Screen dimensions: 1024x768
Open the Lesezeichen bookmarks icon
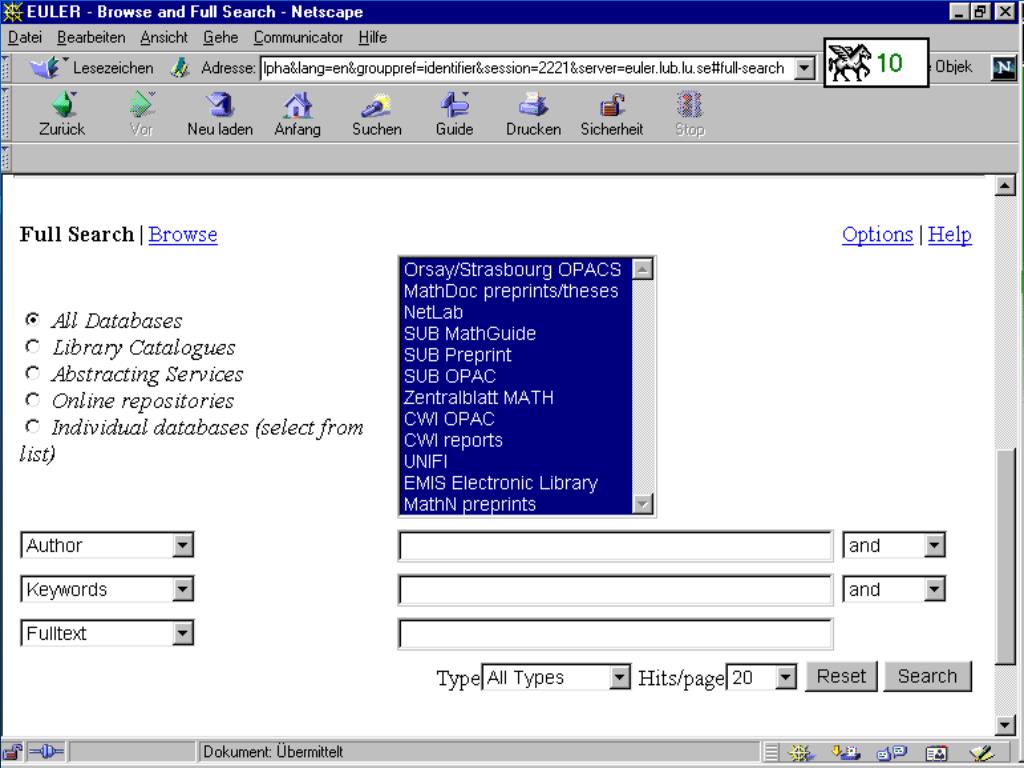(47, 67)
